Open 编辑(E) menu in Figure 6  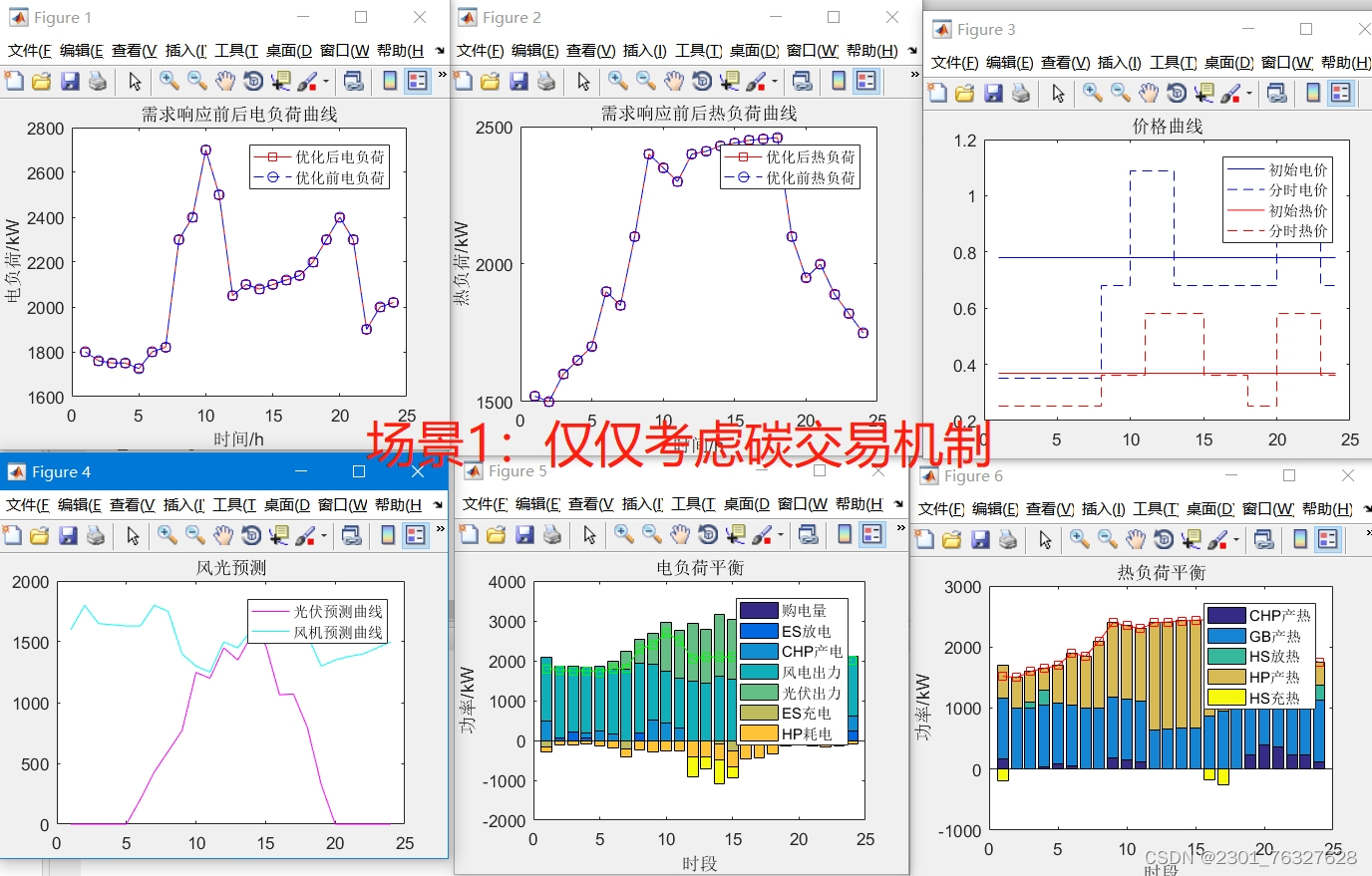point(996,509)
